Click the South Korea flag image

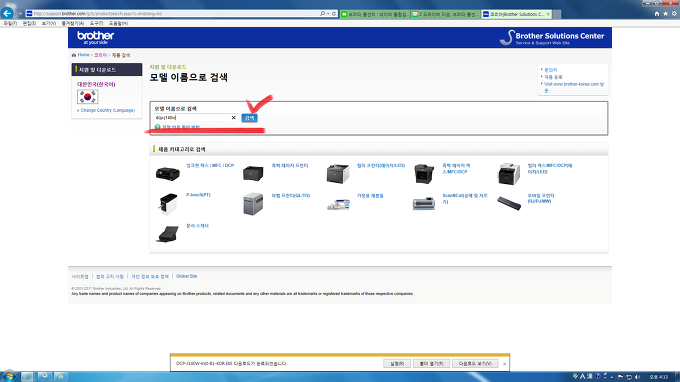pos(88,97)
